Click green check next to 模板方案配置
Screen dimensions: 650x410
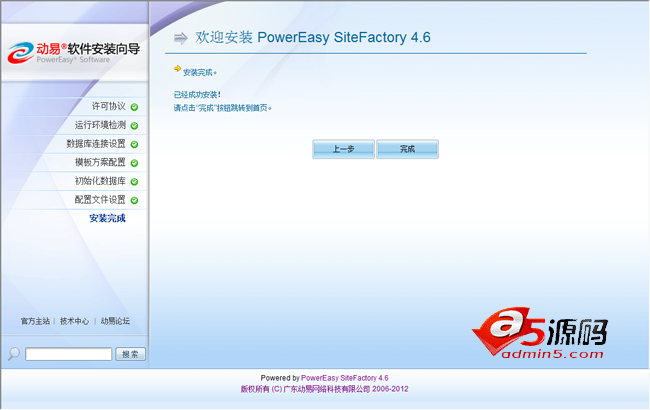(x=134, y=163)
